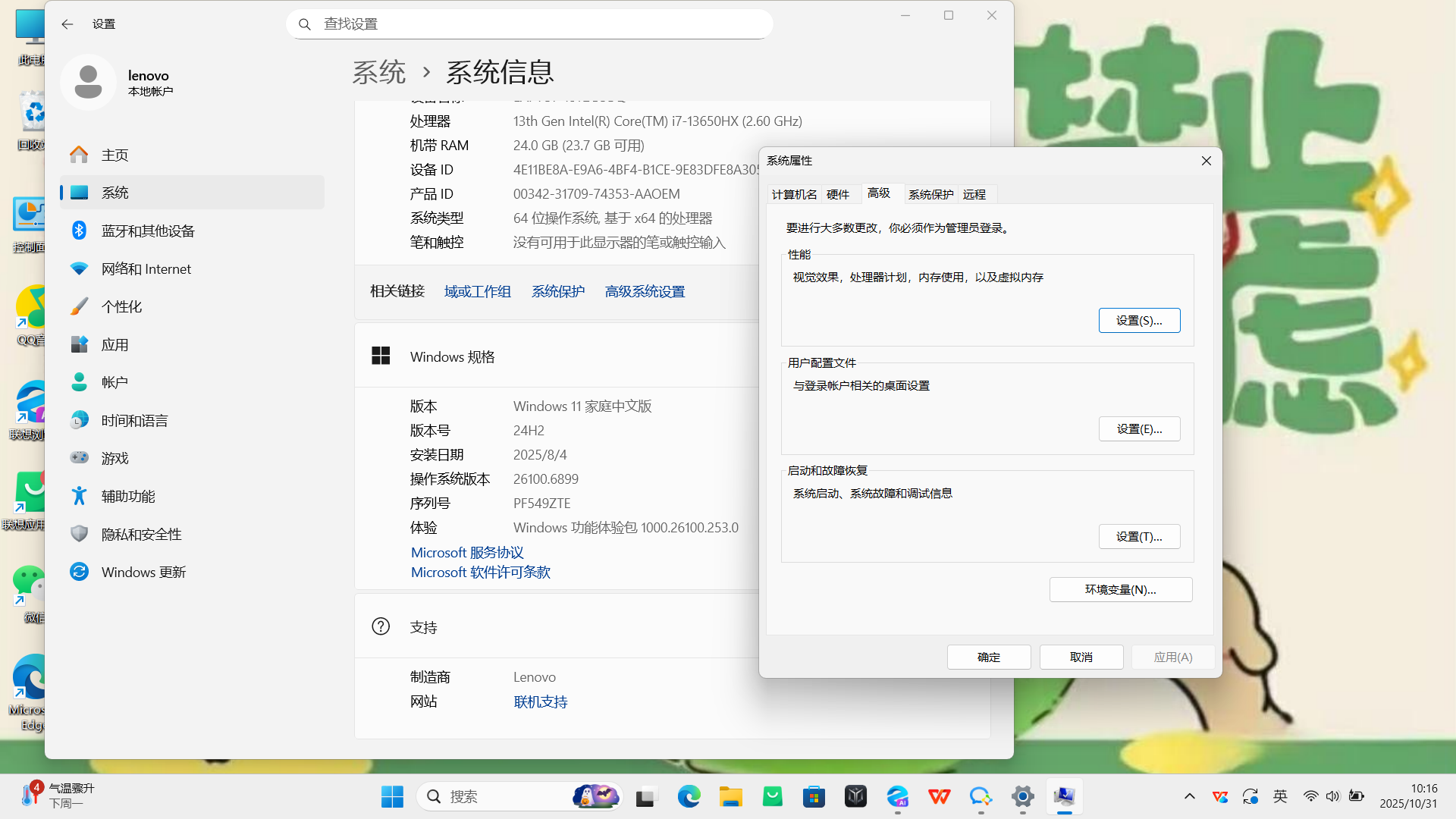
Task: Expand hidden system tray icons
Action: (x=1189, y=796)
